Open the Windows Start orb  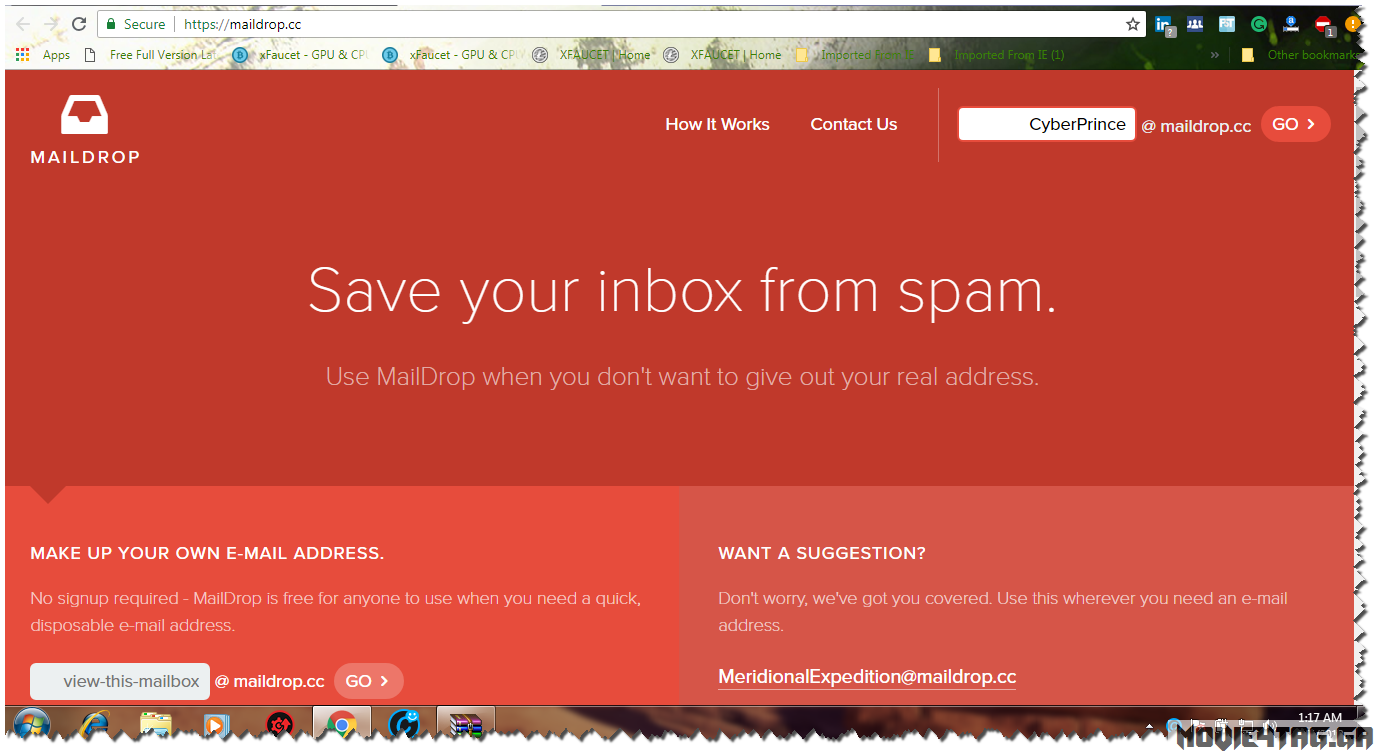[32, 724]
